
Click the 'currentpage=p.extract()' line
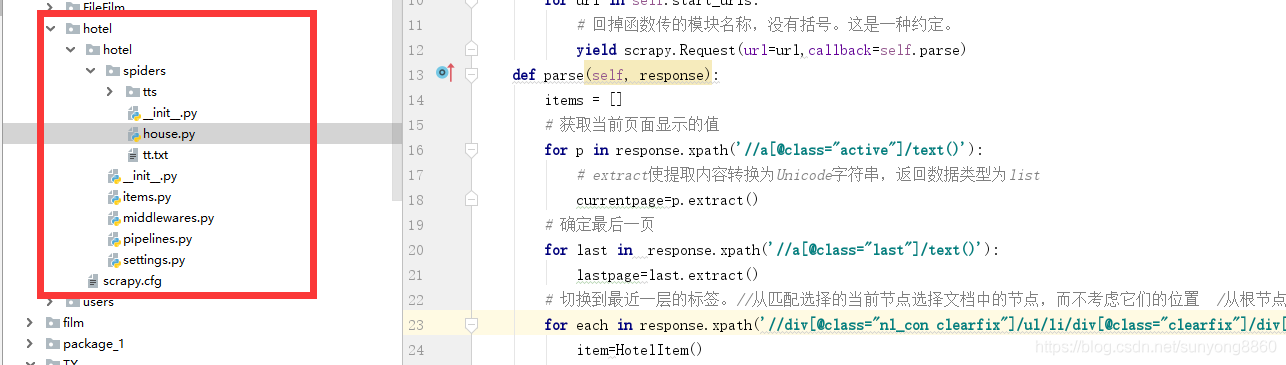[x=668, y=200]
